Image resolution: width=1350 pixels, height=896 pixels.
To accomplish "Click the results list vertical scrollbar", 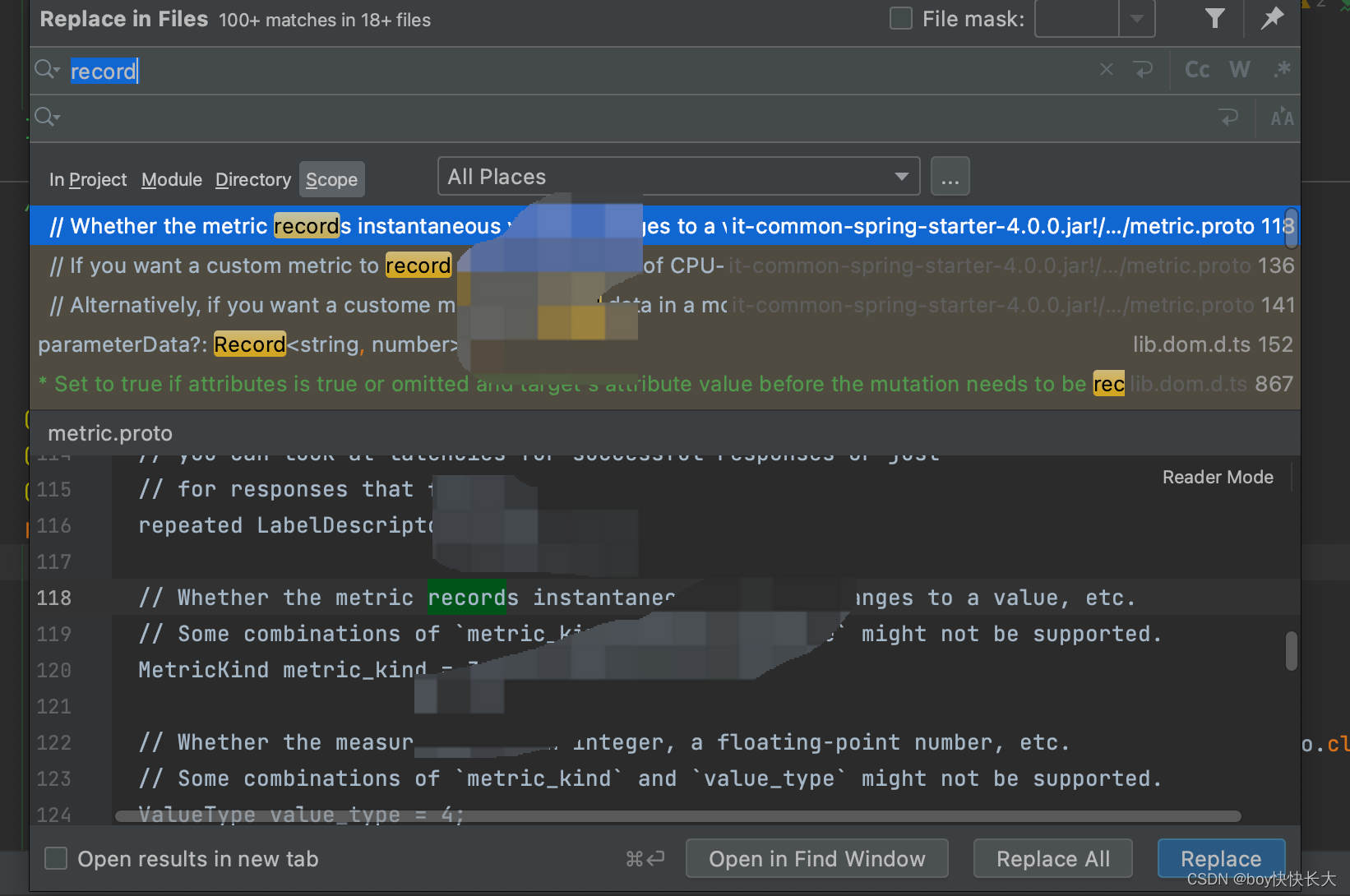I will [x=1292, y=229].
